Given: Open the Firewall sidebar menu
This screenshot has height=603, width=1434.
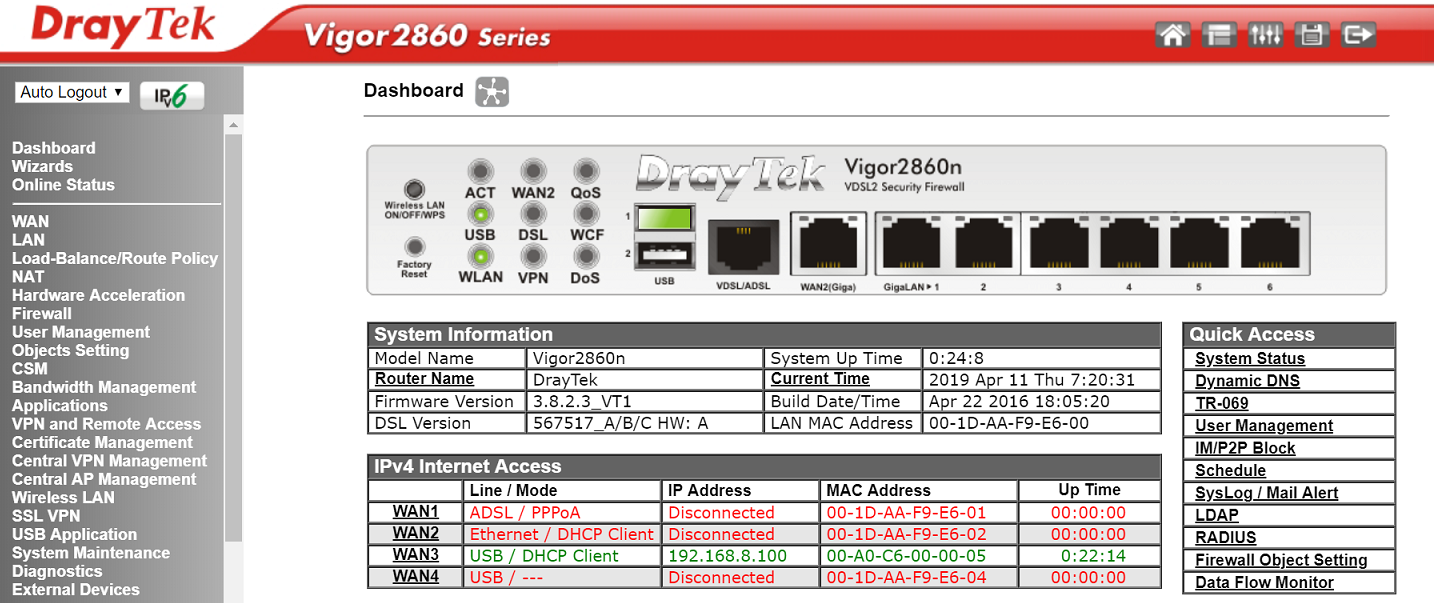Looking at the screenshot, I should pyautogui.click(x=42, y=313).
